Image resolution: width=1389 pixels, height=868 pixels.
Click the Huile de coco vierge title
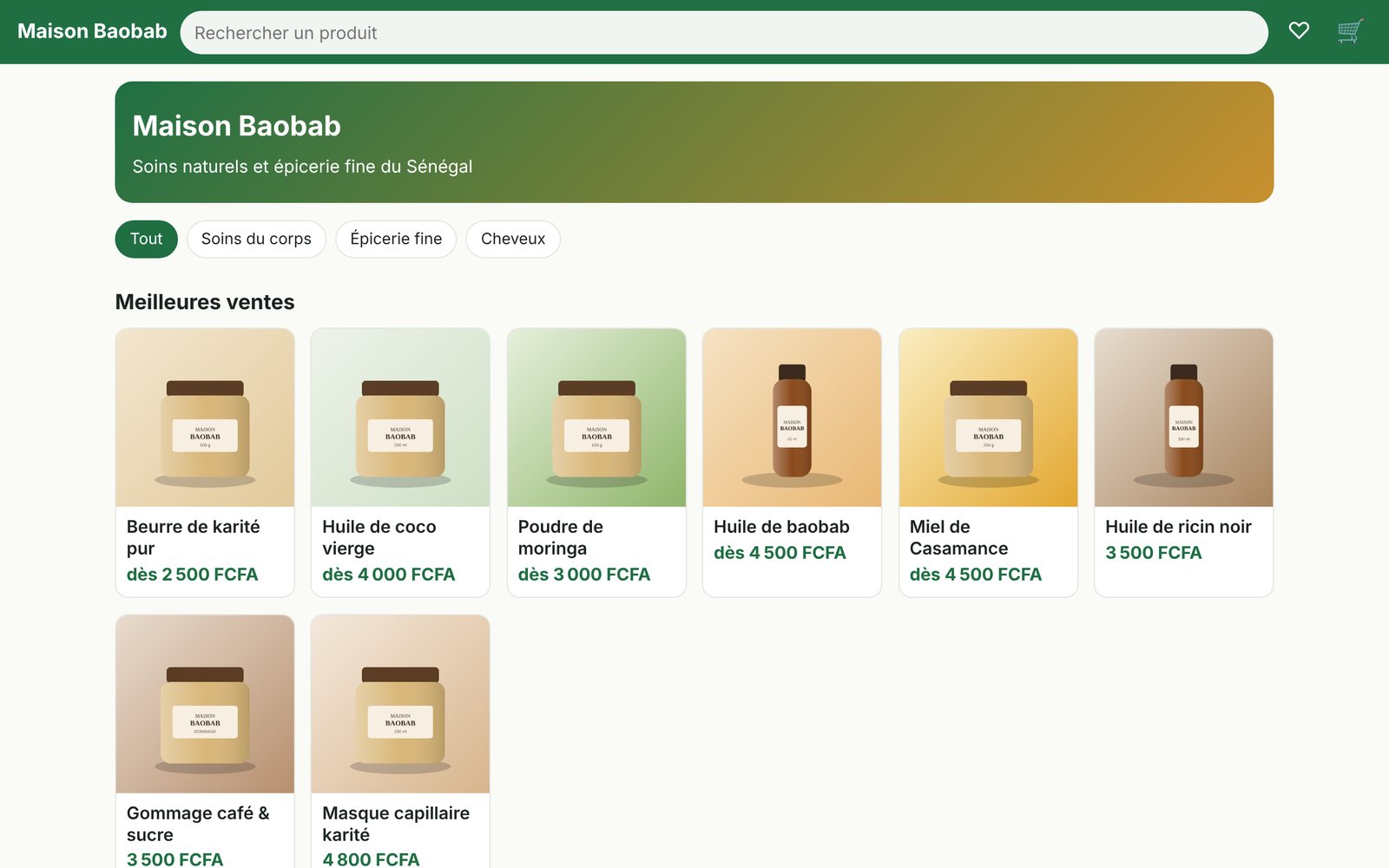[379, 537]
